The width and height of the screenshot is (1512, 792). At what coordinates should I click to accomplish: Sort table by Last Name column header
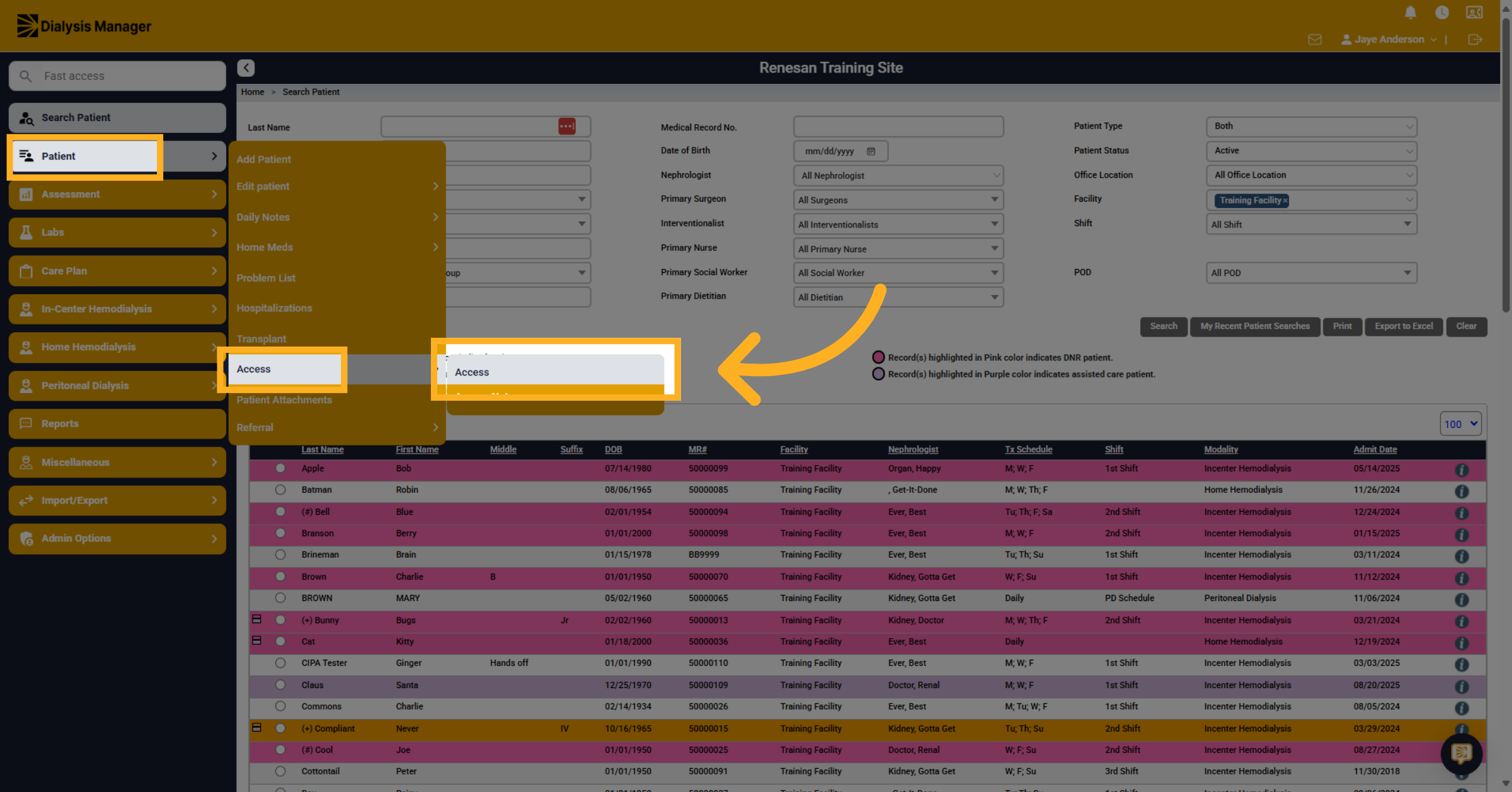[322, 449]
